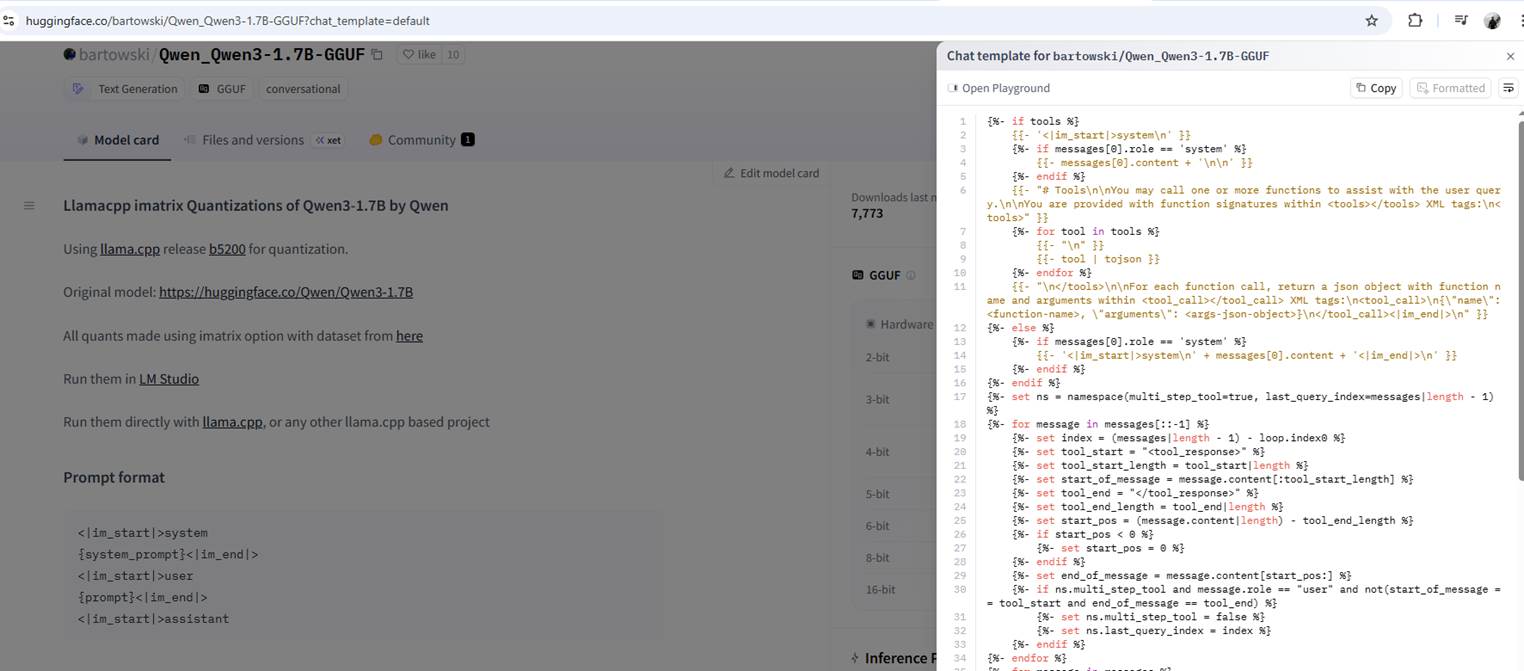The height and width of the screenshot is (671, 1524).
Task: Click the Llamacpp imatrix Quantizations heading
Action: pyautogui.click(x=256, y=206)
